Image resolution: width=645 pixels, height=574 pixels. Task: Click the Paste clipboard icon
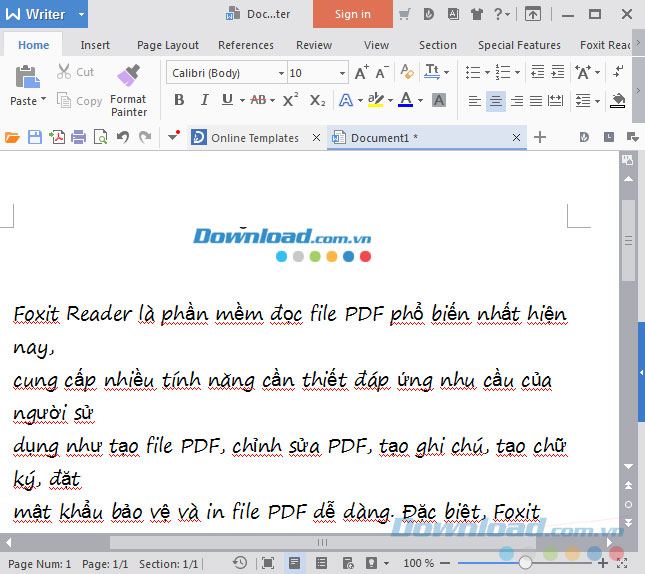pyautogui.click(x=28, y=77)
